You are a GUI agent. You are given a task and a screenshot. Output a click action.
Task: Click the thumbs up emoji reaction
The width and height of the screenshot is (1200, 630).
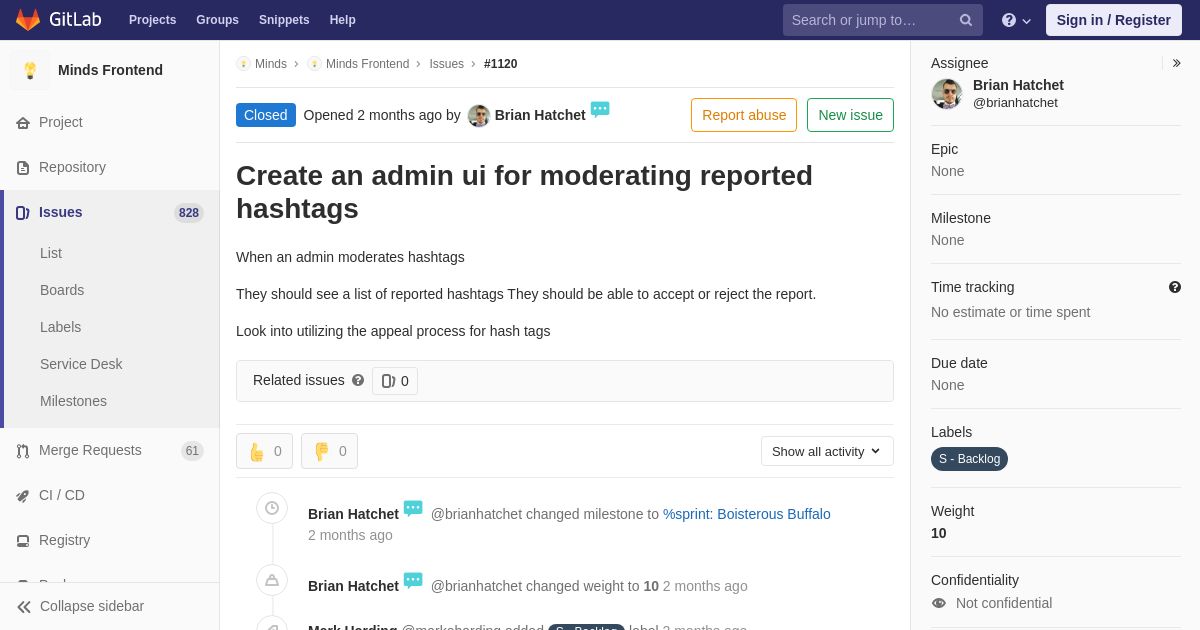pos(264,451)
